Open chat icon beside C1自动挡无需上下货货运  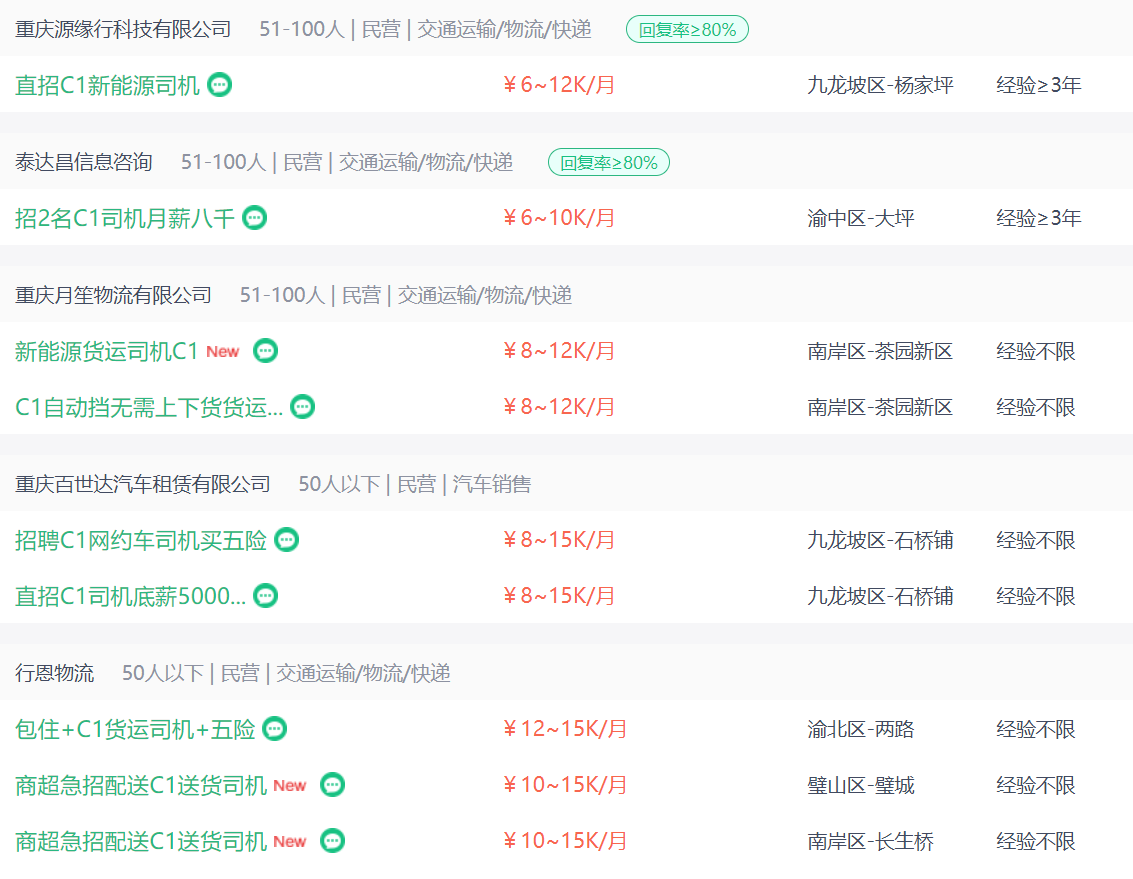[302, 407]
